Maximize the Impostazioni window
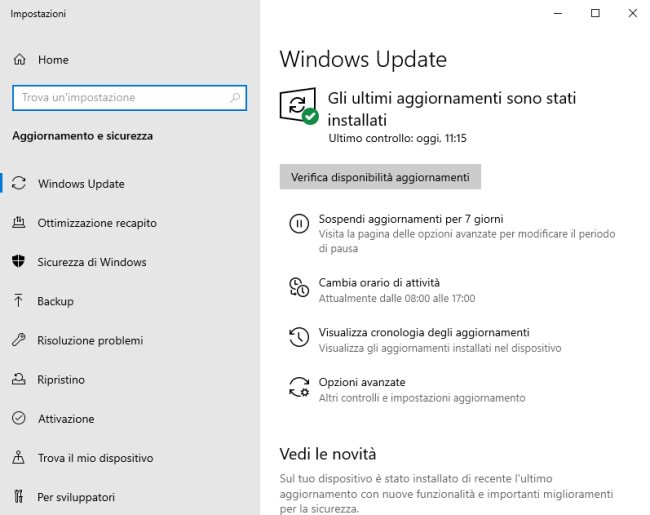This screenshot has width=650, height=515. pyautogui.click(x=595, y=13)
